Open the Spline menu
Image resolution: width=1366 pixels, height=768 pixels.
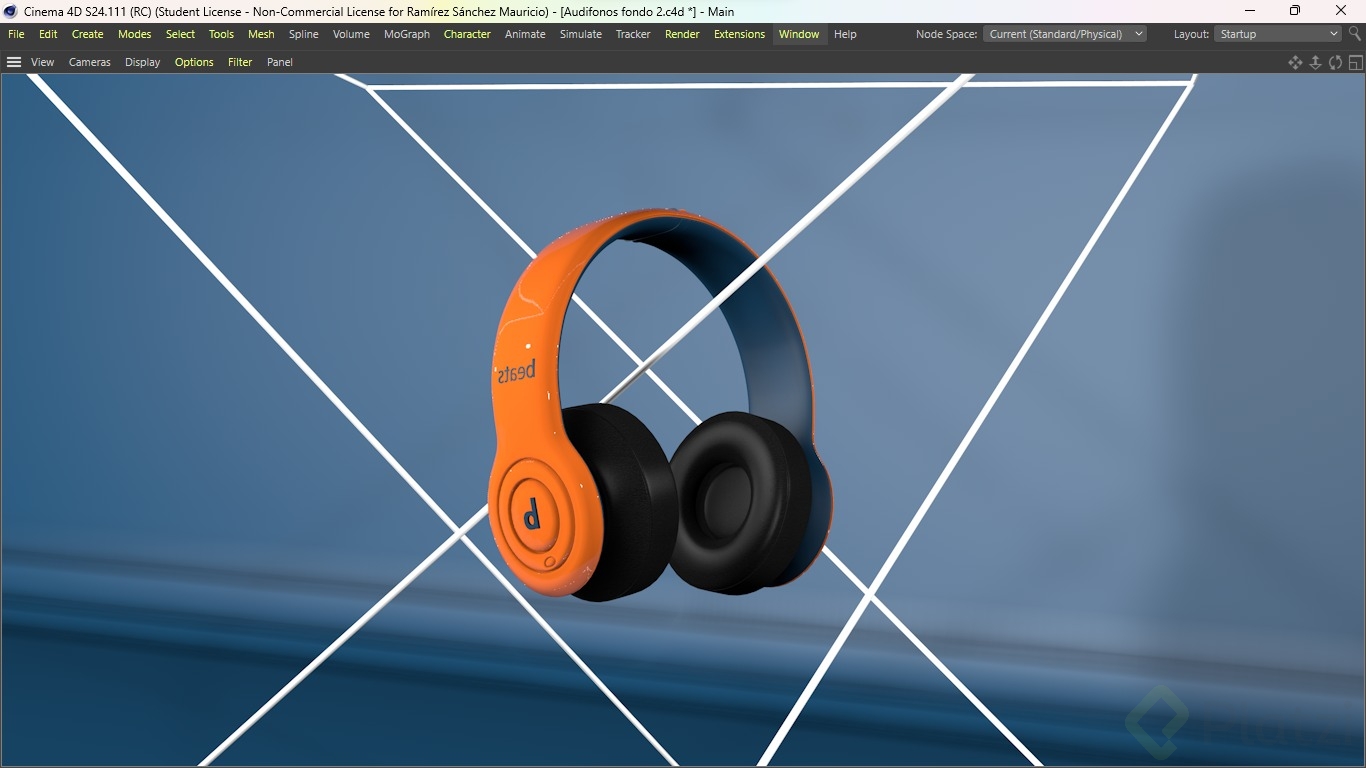coord(304,34)
